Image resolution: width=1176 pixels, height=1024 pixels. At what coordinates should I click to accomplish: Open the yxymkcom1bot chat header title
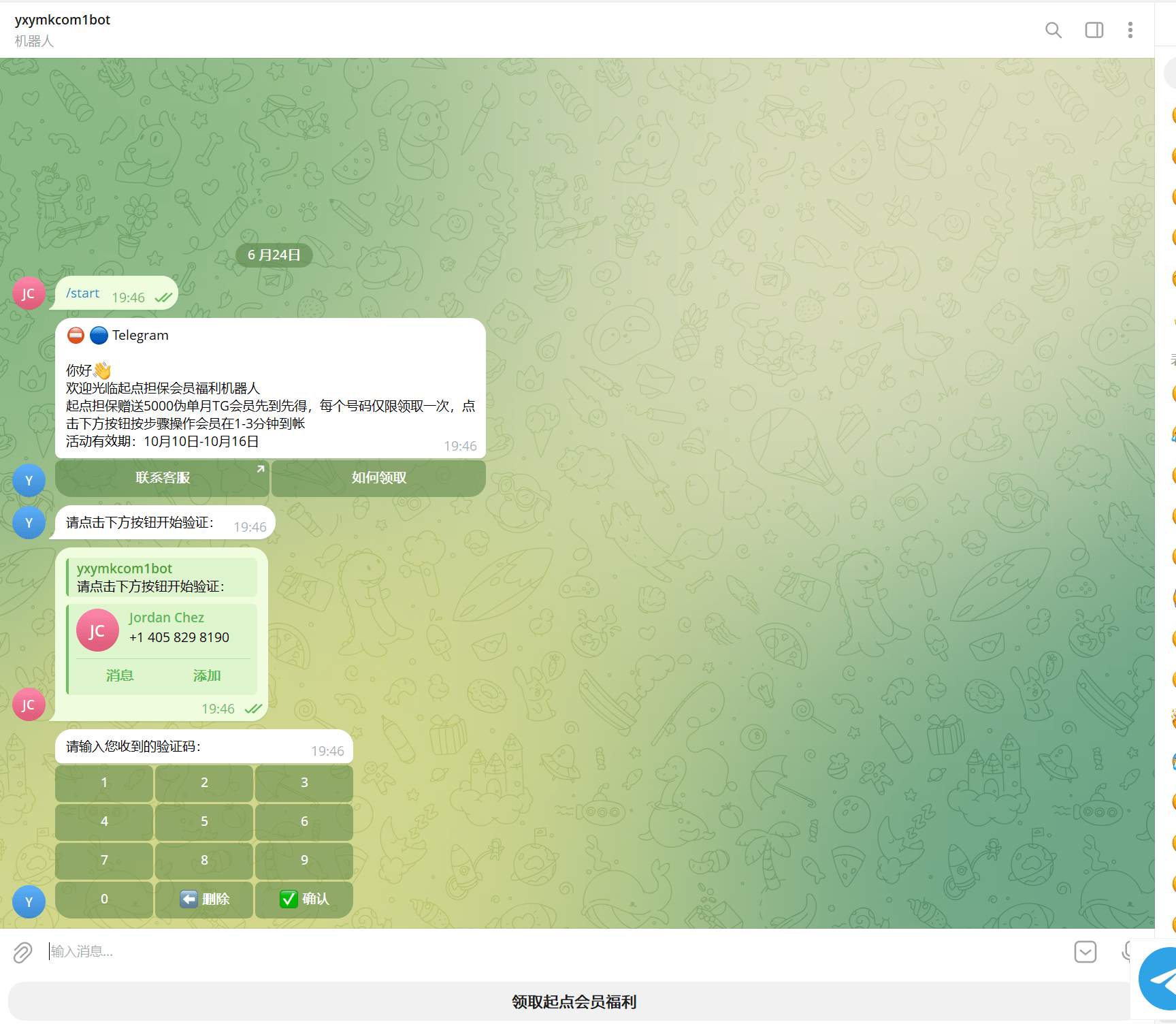tap(63, 20)
